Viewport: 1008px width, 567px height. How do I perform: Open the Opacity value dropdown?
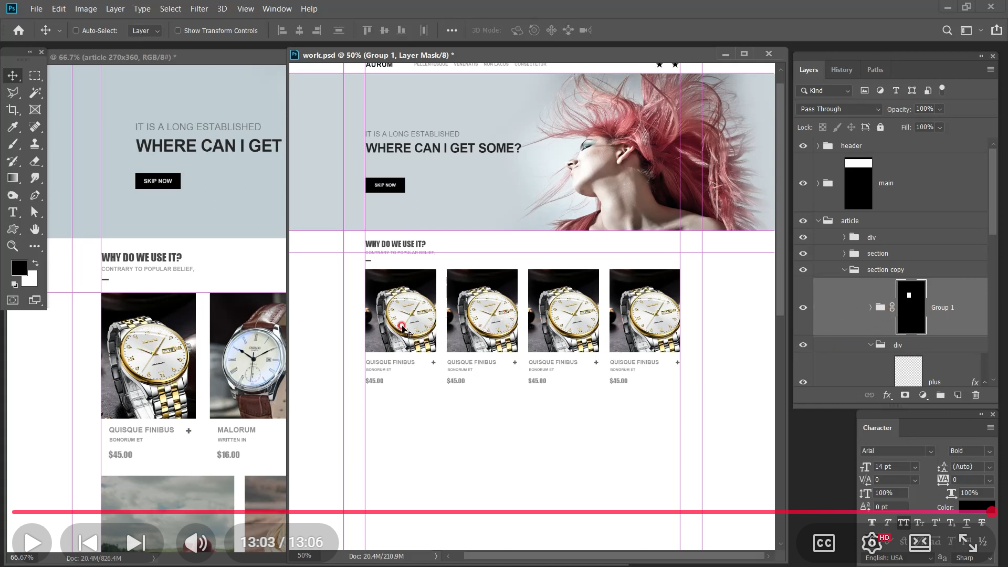[939, 109]
